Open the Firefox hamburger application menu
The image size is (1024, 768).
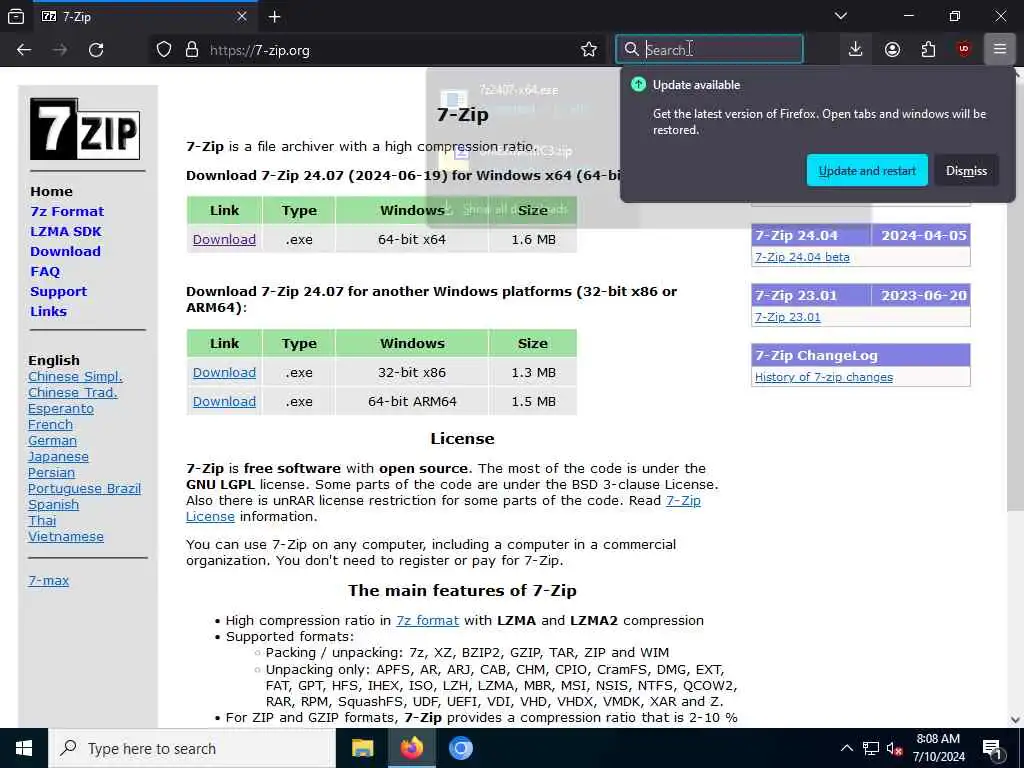click(x=1000, y=50)
